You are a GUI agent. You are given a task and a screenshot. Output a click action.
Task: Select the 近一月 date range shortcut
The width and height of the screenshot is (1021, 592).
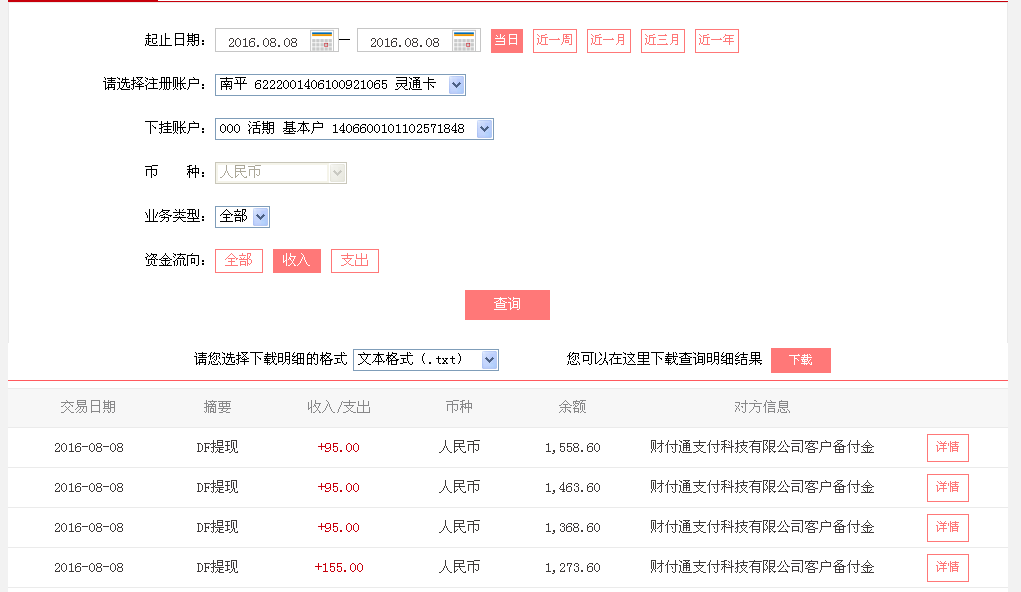tap(608, 40)
